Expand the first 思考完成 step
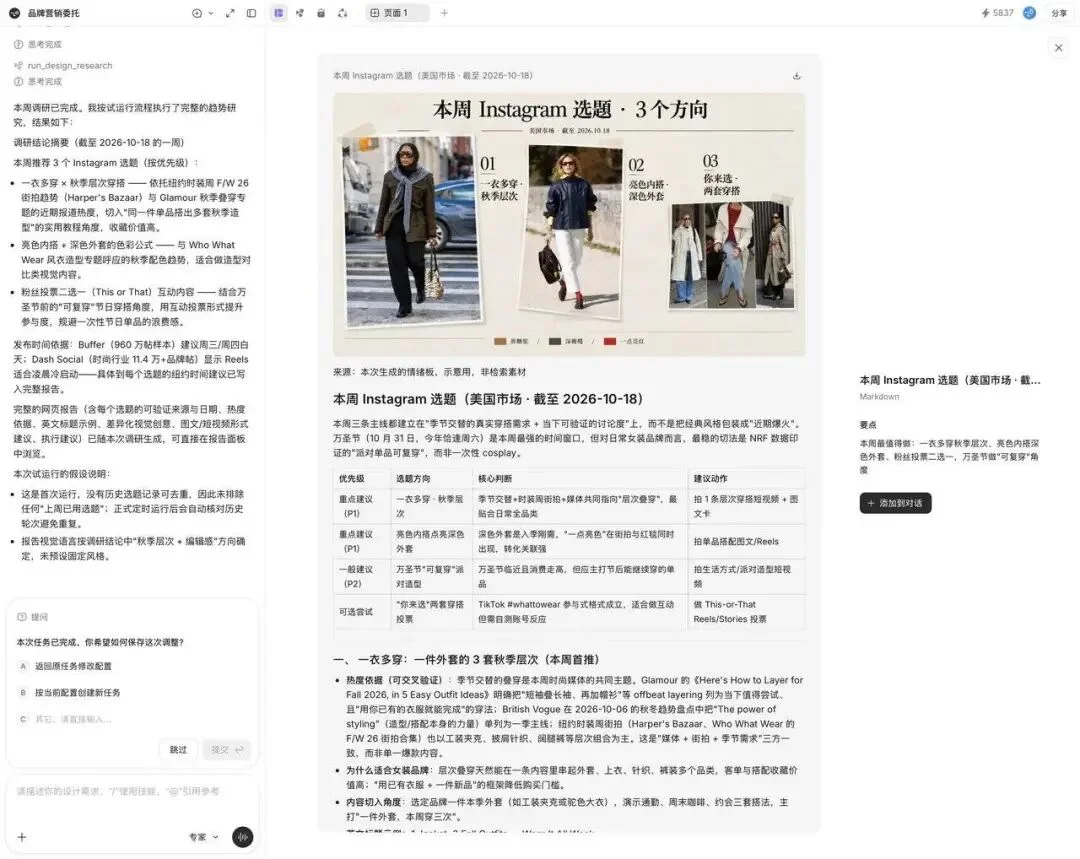 (39, 44)
